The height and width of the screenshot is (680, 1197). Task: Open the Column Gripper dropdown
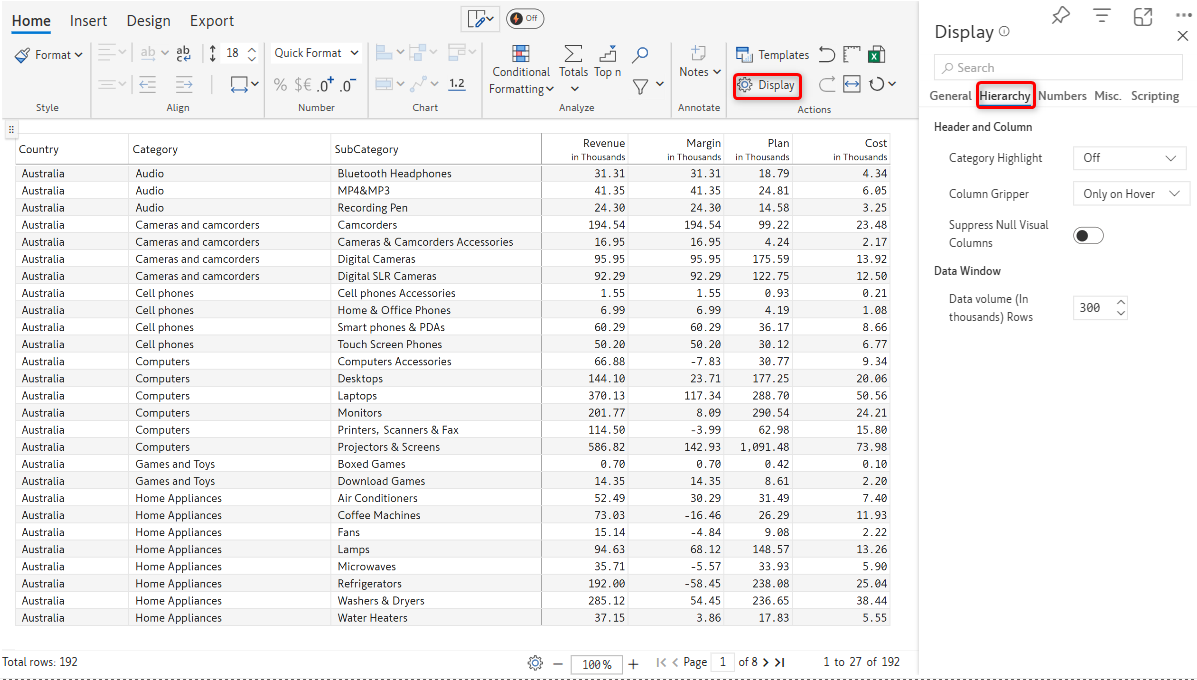click(x=1128, y=194)
